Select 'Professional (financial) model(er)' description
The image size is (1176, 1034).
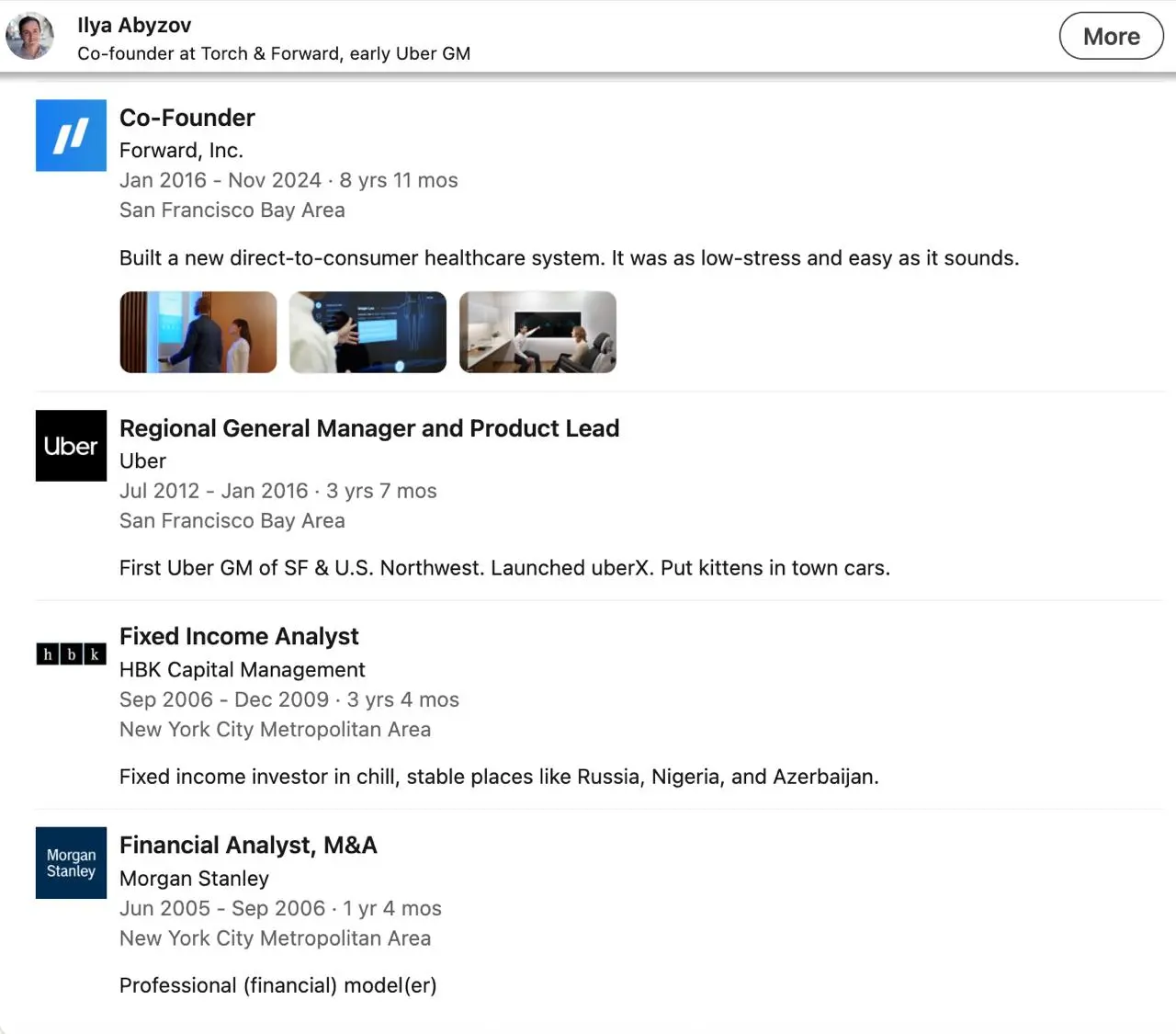(x=278, y=985)
